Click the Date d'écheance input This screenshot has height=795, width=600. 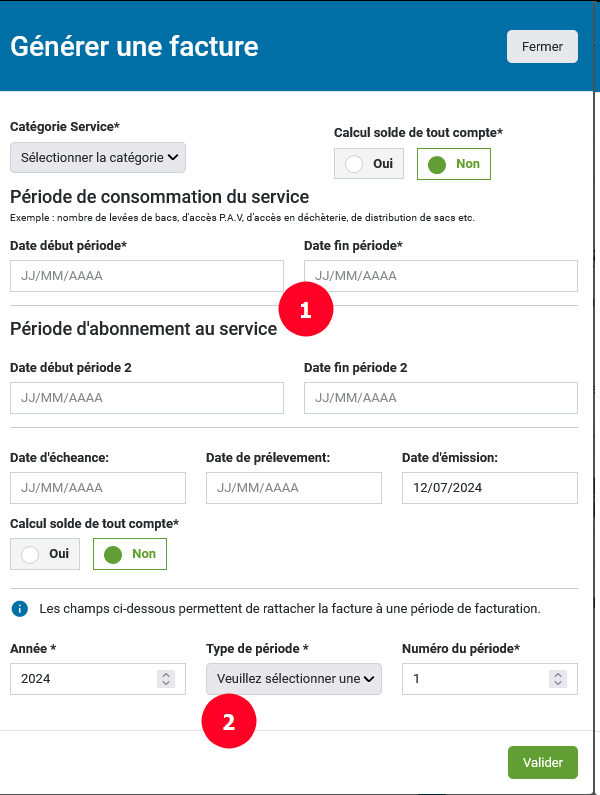coord(98,488)
